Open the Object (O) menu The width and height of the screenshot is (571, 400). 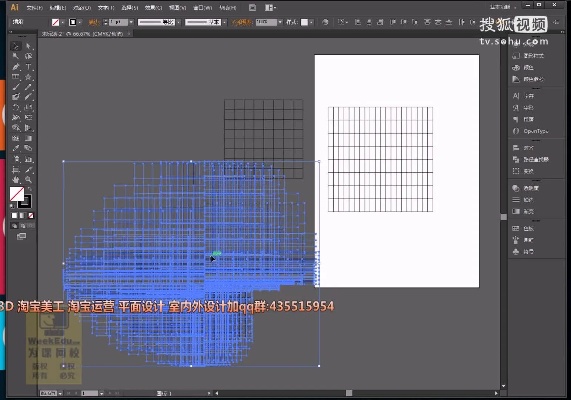[82, 8]
